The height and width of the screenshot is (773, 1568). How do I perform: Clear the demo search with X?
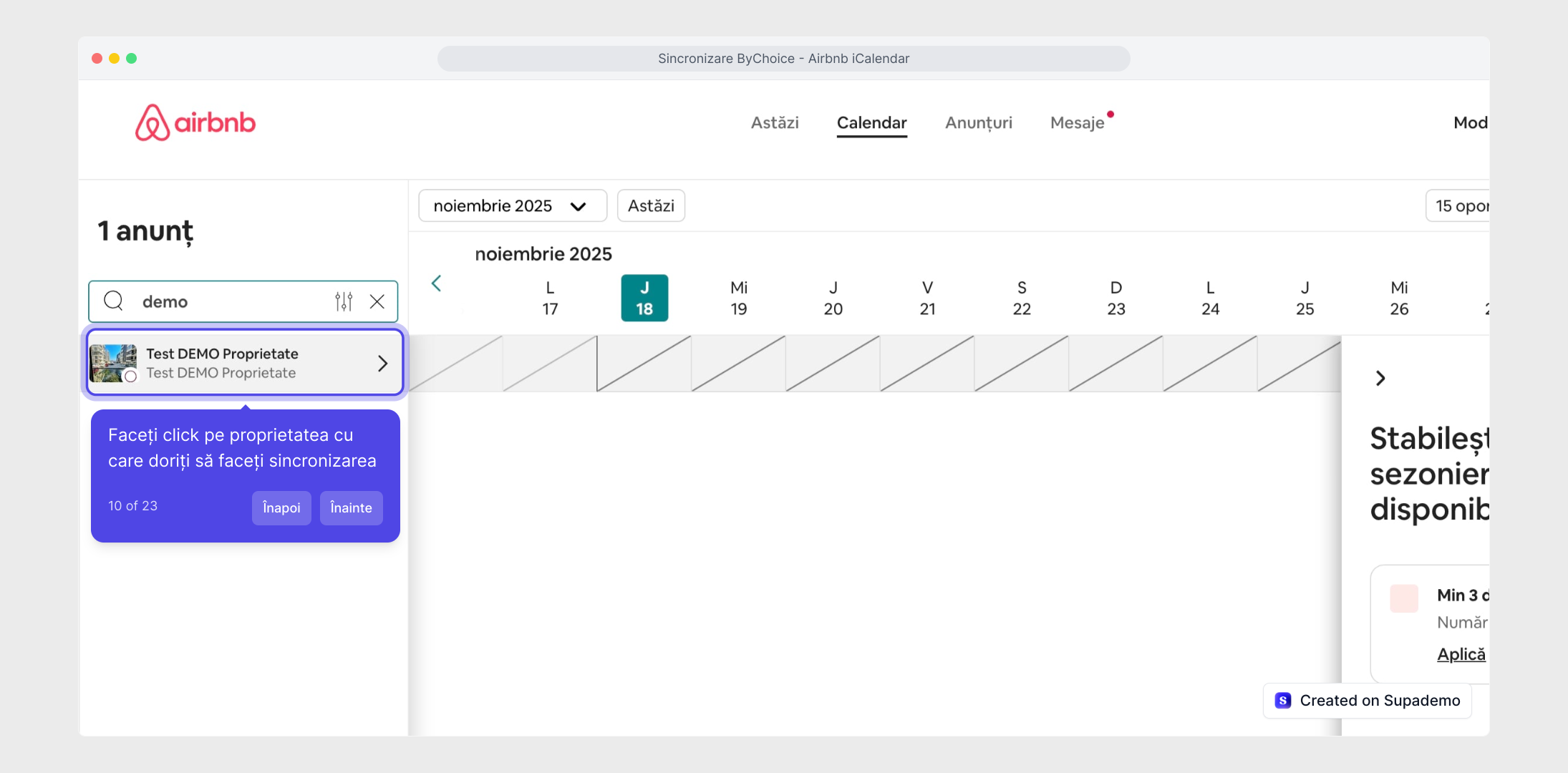click(x=377, y=301)
